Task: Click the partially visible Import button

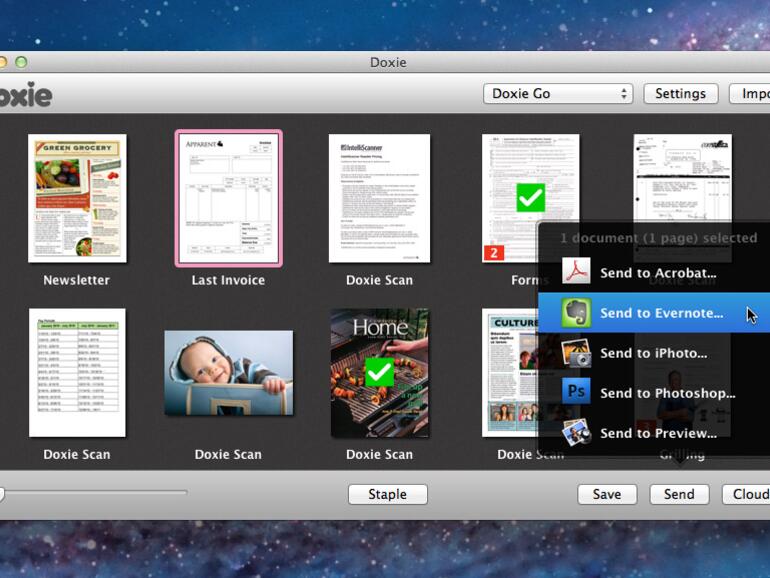Action: click(750, 93)
